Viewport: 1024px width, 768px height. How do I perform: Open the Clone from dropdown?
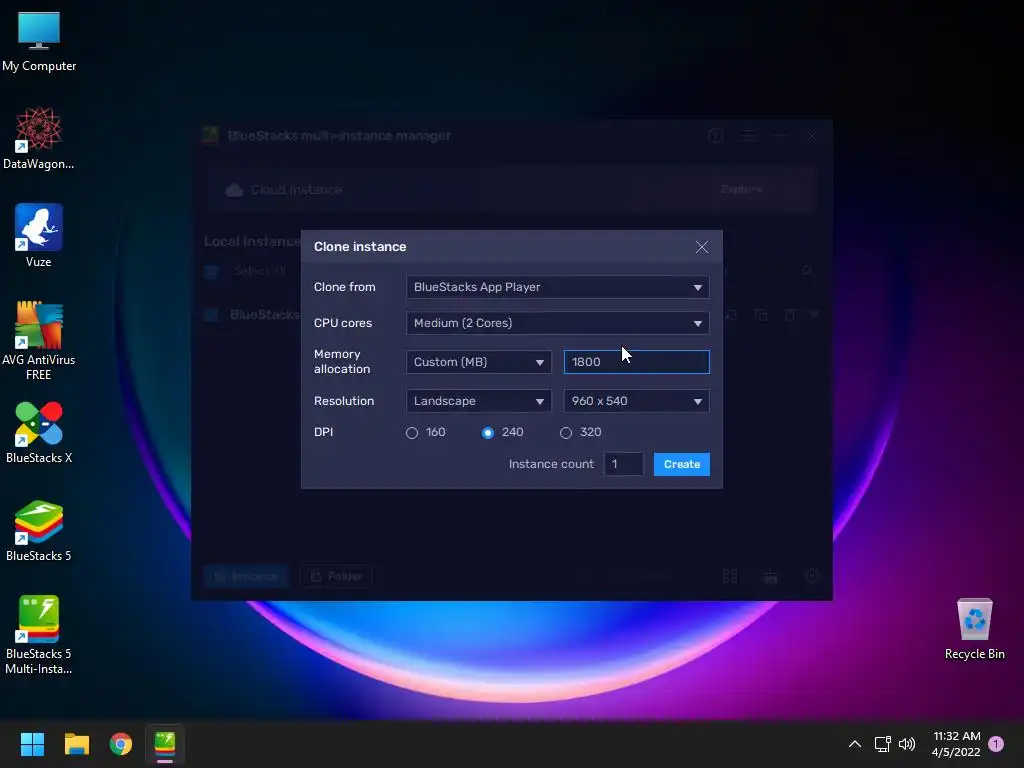click(558, 287)
